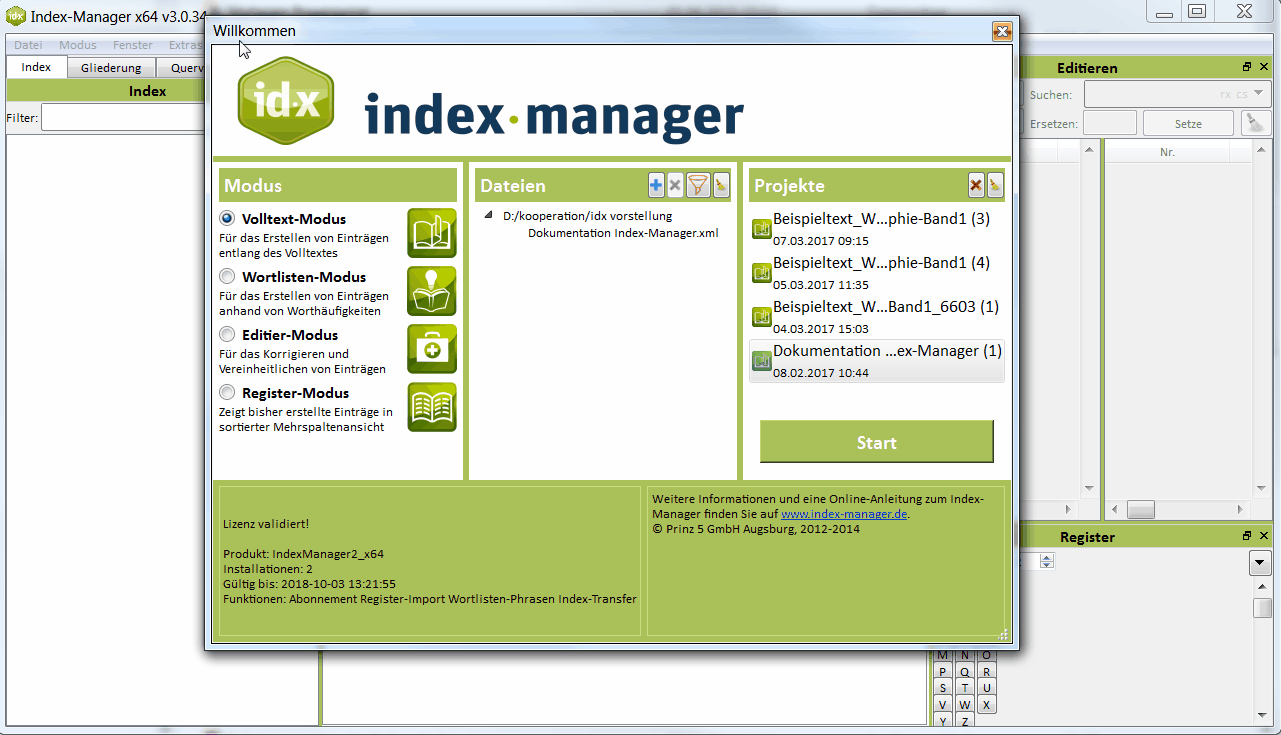Click the Editier-Modus first-aid kit icon
The width and height of the screenshot is (1281, 735).
click(431, 349)
